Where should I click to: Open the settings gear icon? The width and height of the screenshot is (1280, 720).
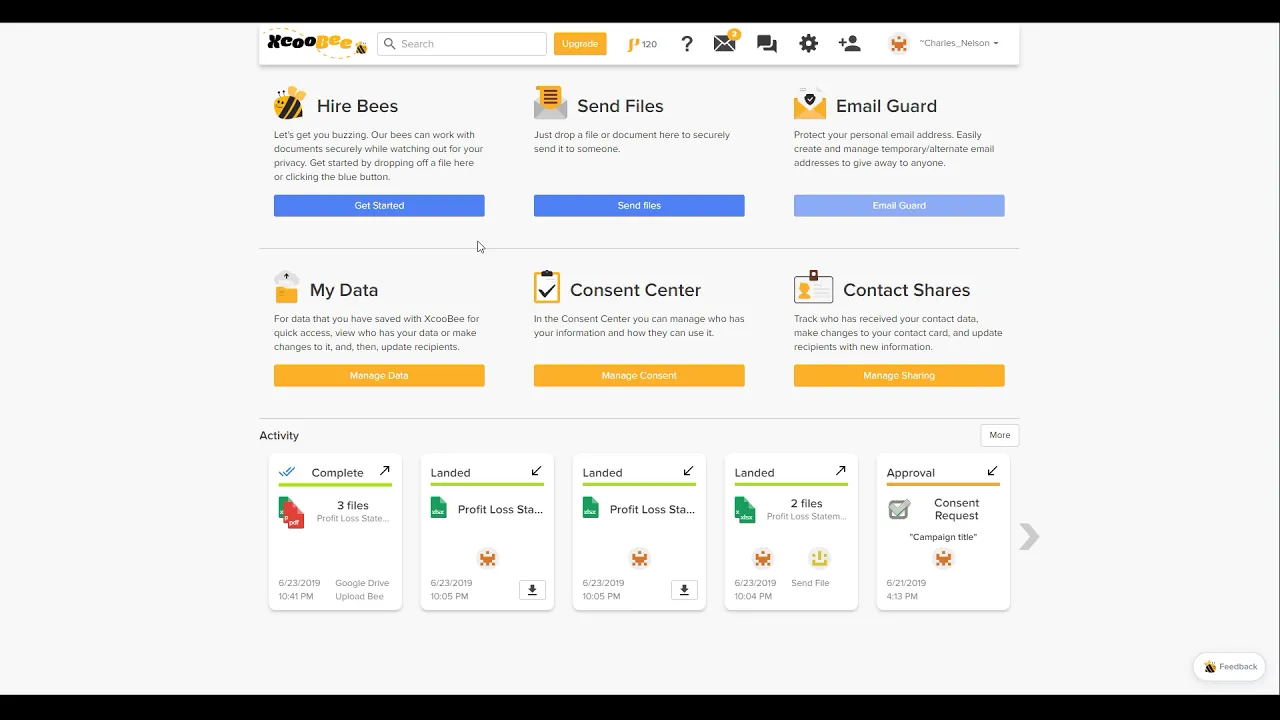coord(808,44)
